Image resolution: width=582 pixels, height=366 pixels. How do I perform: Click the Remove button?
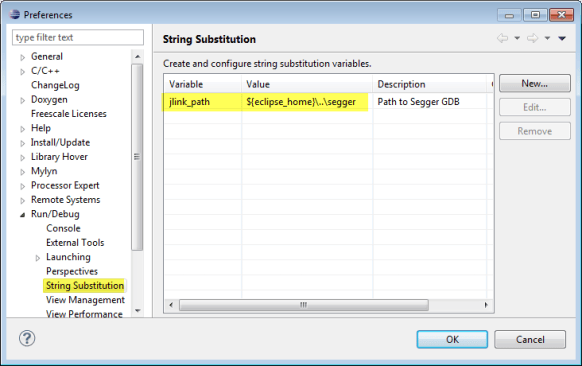(534, 131)
